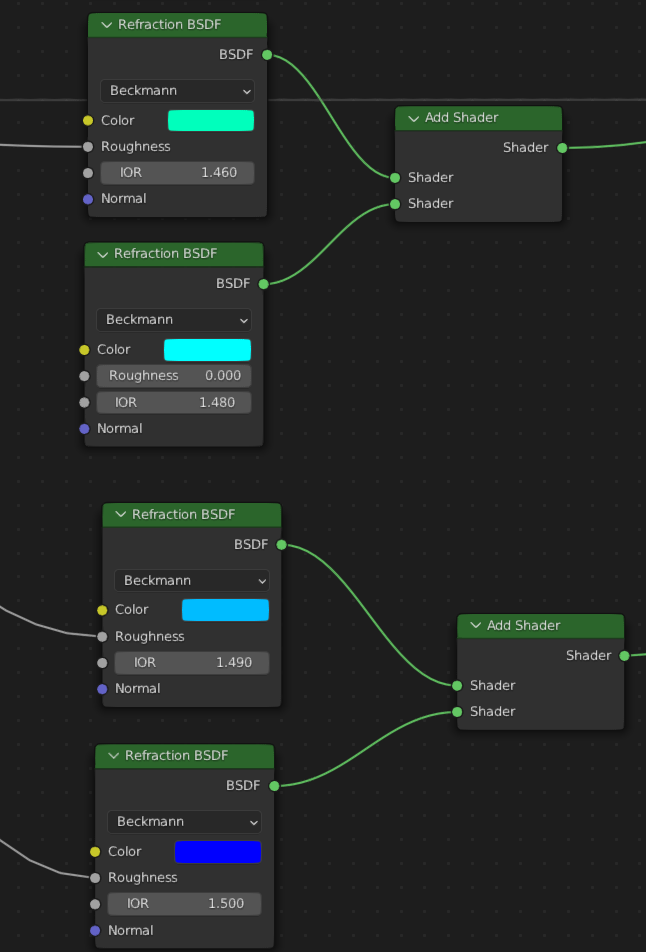The width and height of the screenshot is (646, 952).
Task: Click yellow Color socket on IOR 1.490 node
Action: tap(103, 610)
